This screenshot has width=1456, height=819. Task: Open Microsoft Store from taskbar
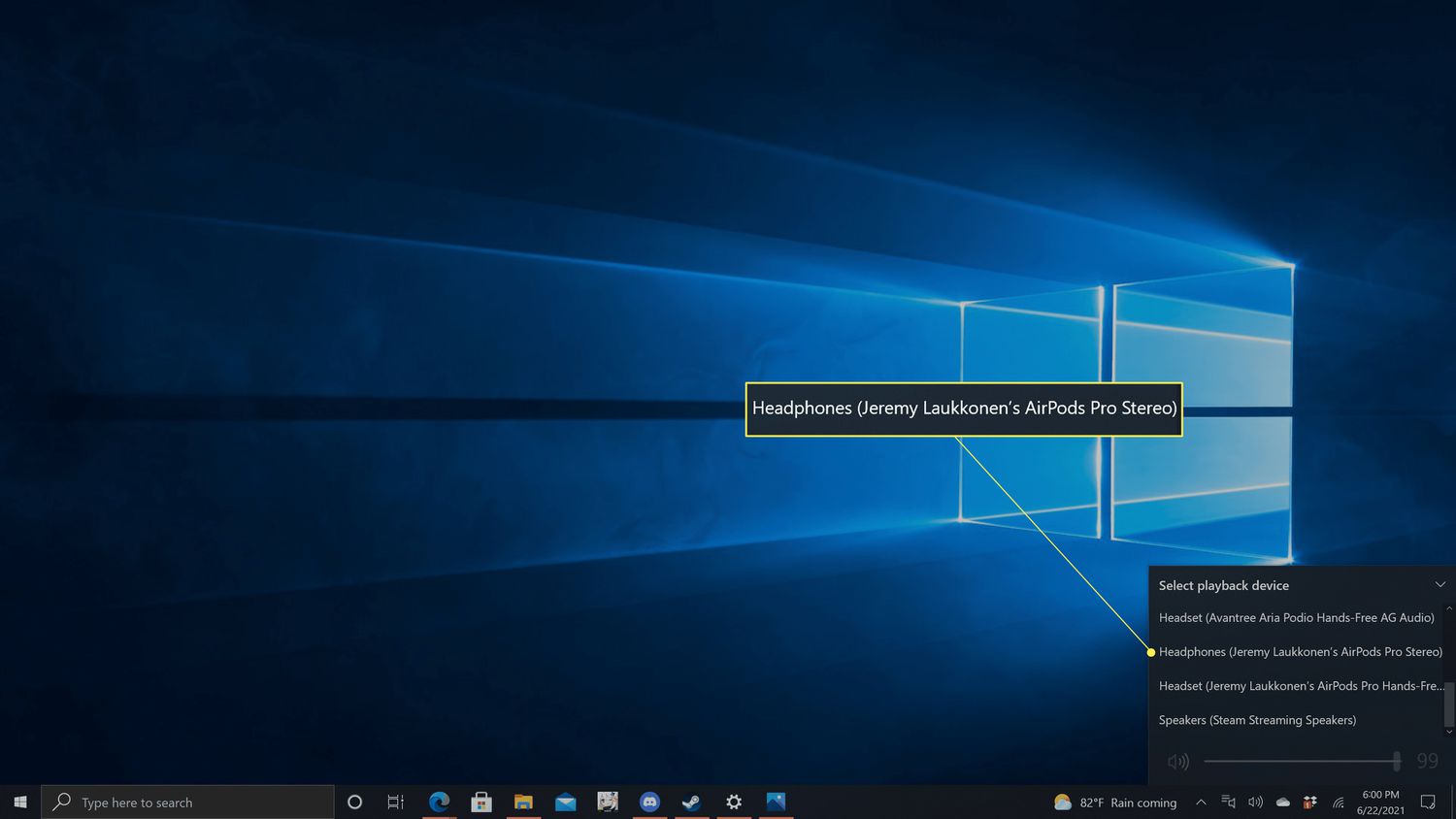pyautogui.click(x=481, y=803)
